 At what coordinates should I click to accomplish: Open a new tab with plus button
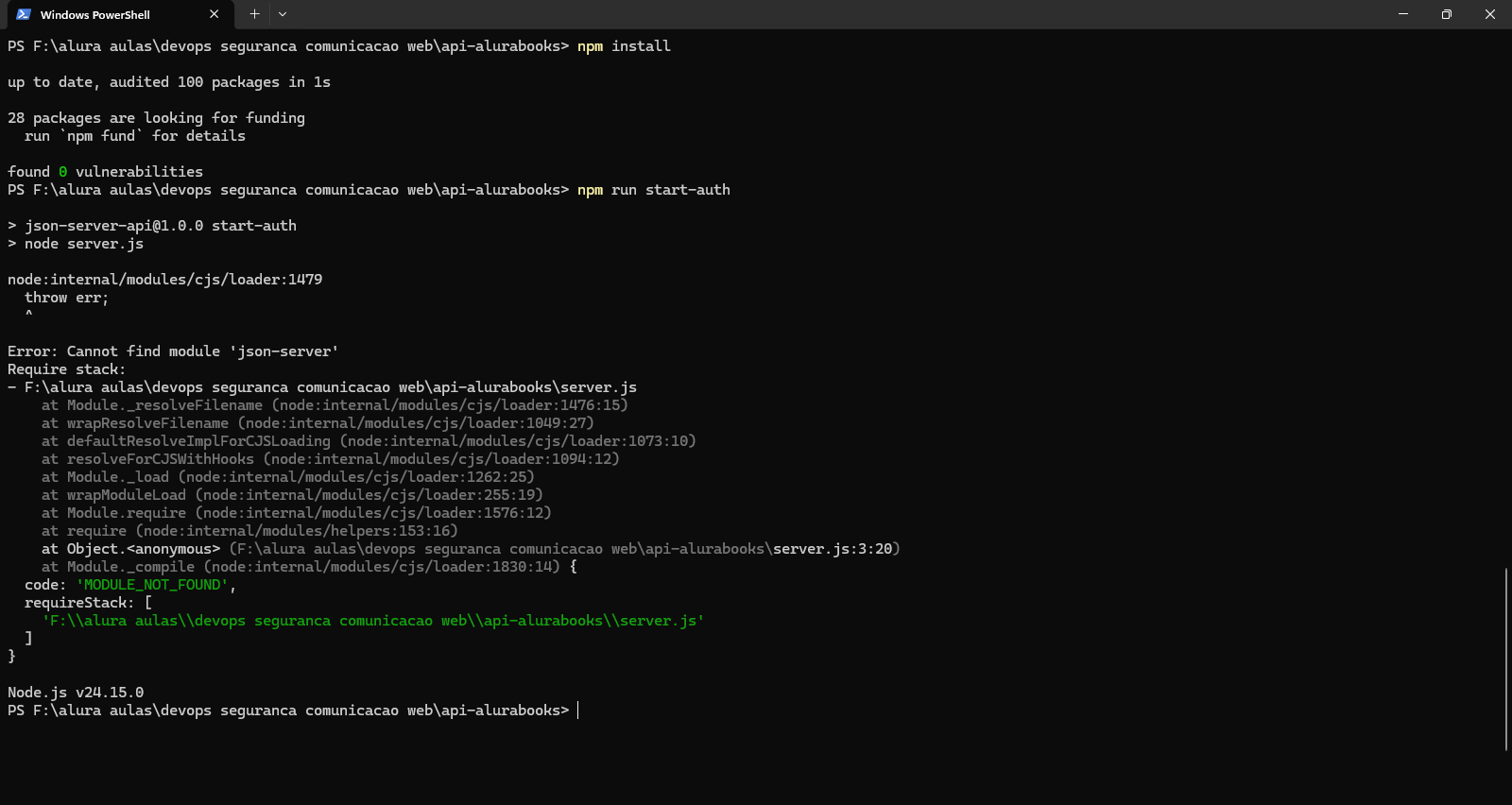coord(254,14)
